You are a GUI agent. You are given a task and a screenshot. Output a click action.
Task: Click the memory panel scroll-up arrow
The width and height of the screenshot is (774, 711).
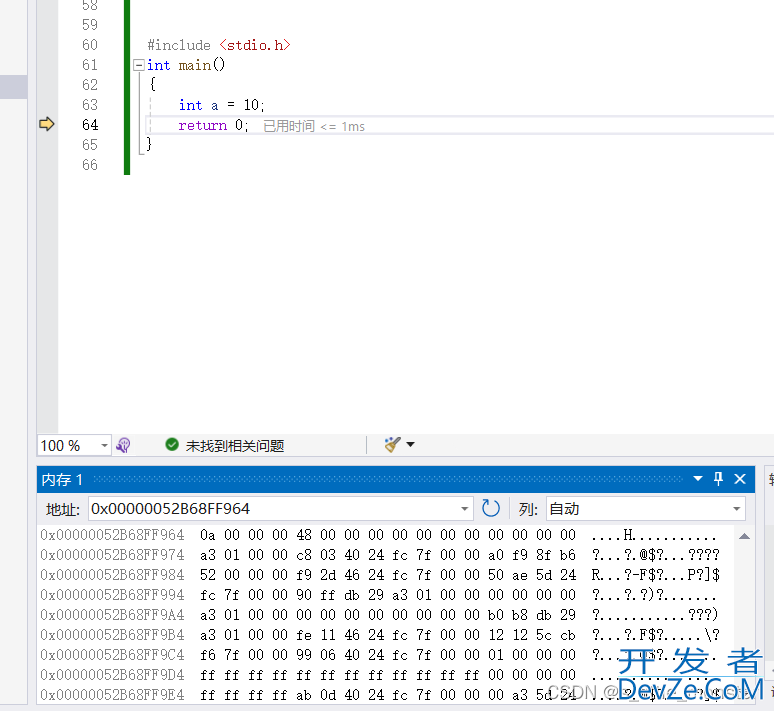click(744, 536)
